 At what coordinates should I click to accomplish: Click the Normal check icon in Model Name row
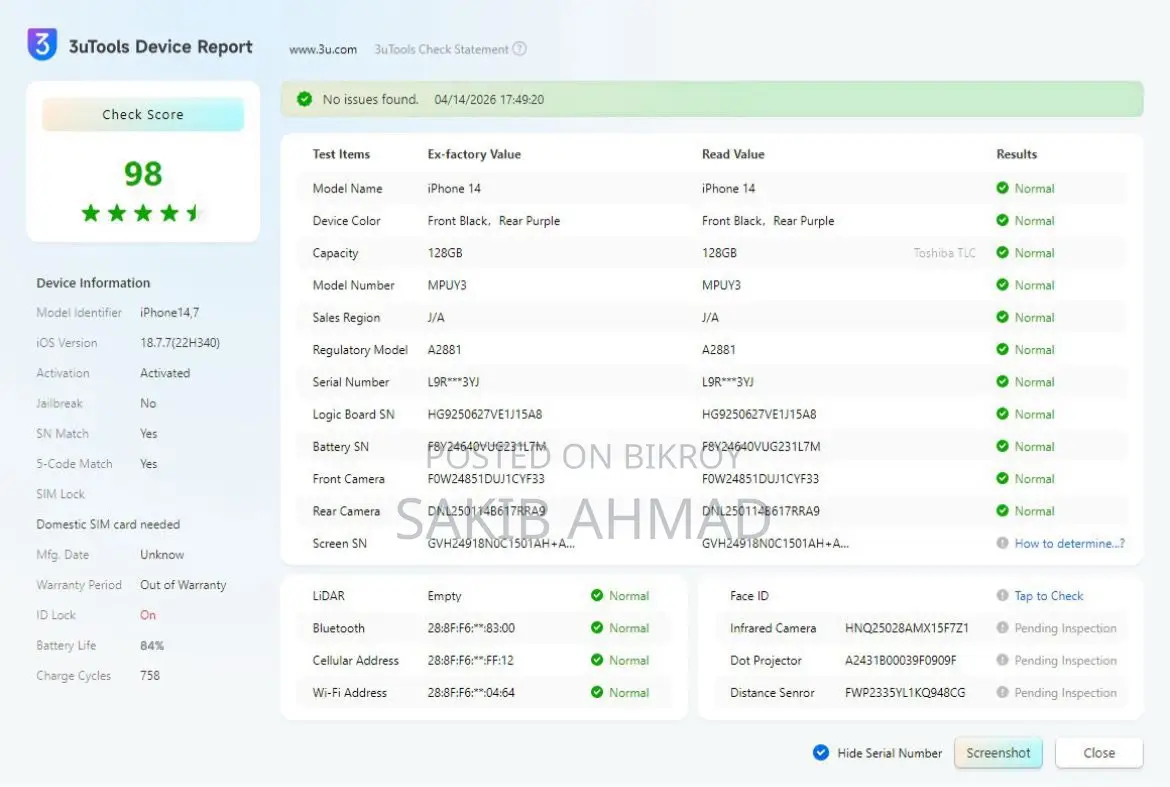point(1002,188)
